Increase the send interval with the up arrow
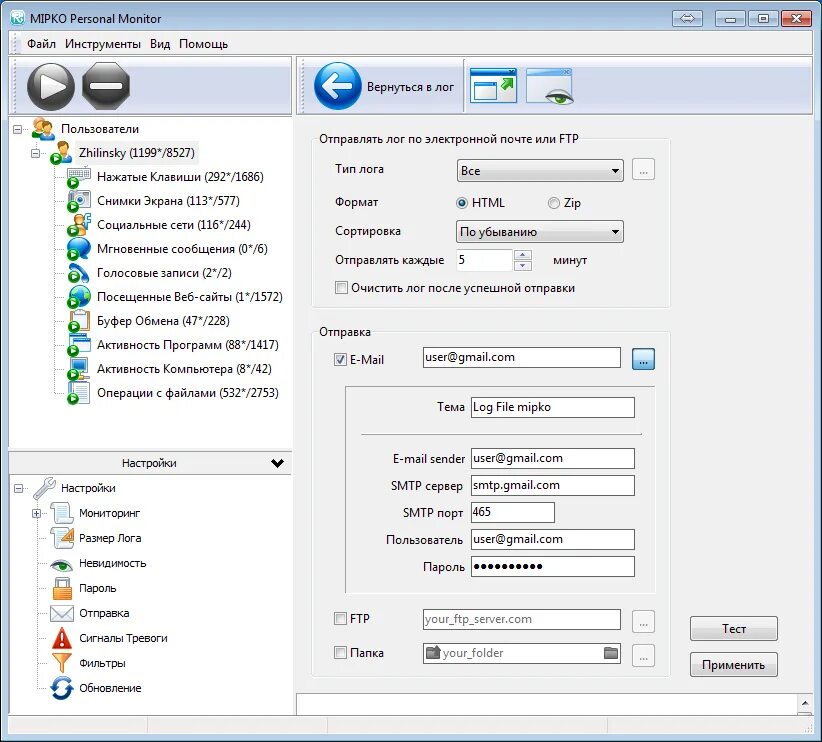 click(522, 254)
